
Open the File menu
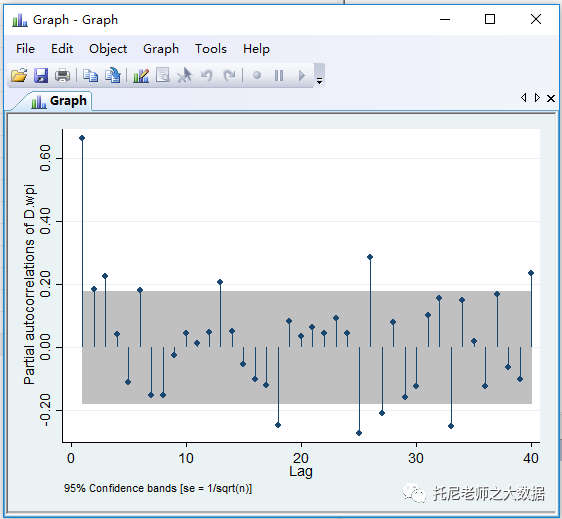25,49
